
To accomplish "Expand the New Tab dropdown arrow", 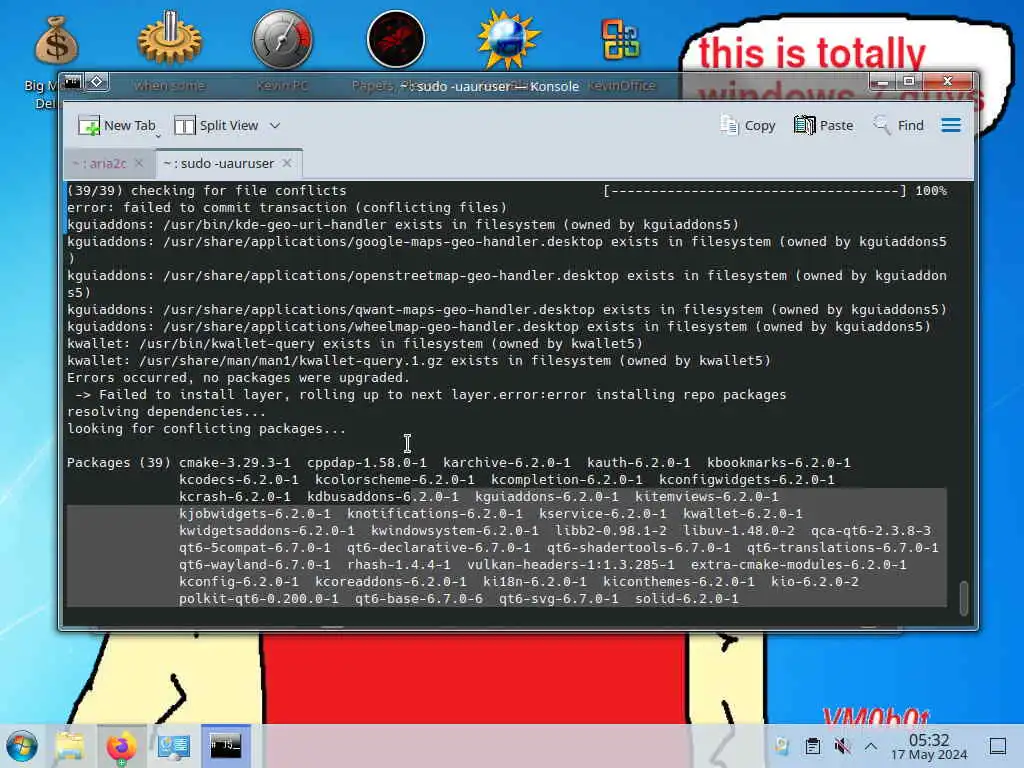I will pos(158,136).
